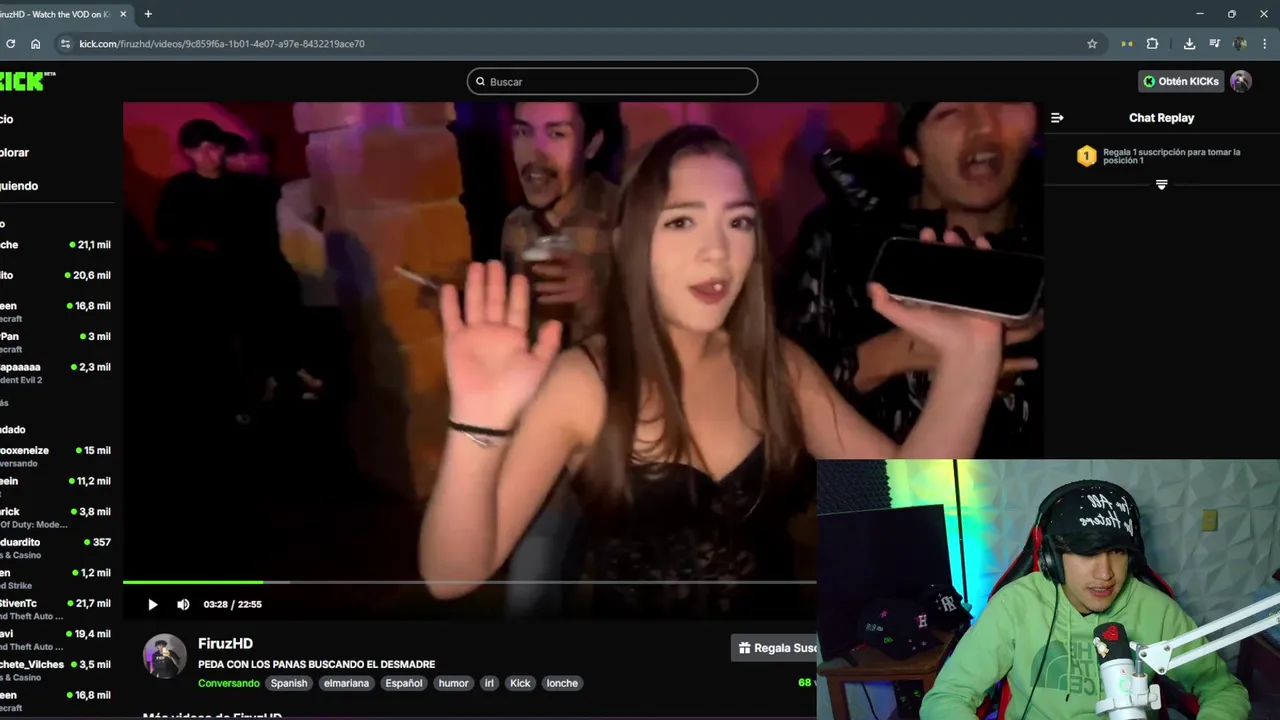1280x720 pixels.
Task: Play the paused VOD video
Action: tap(152, 604)
